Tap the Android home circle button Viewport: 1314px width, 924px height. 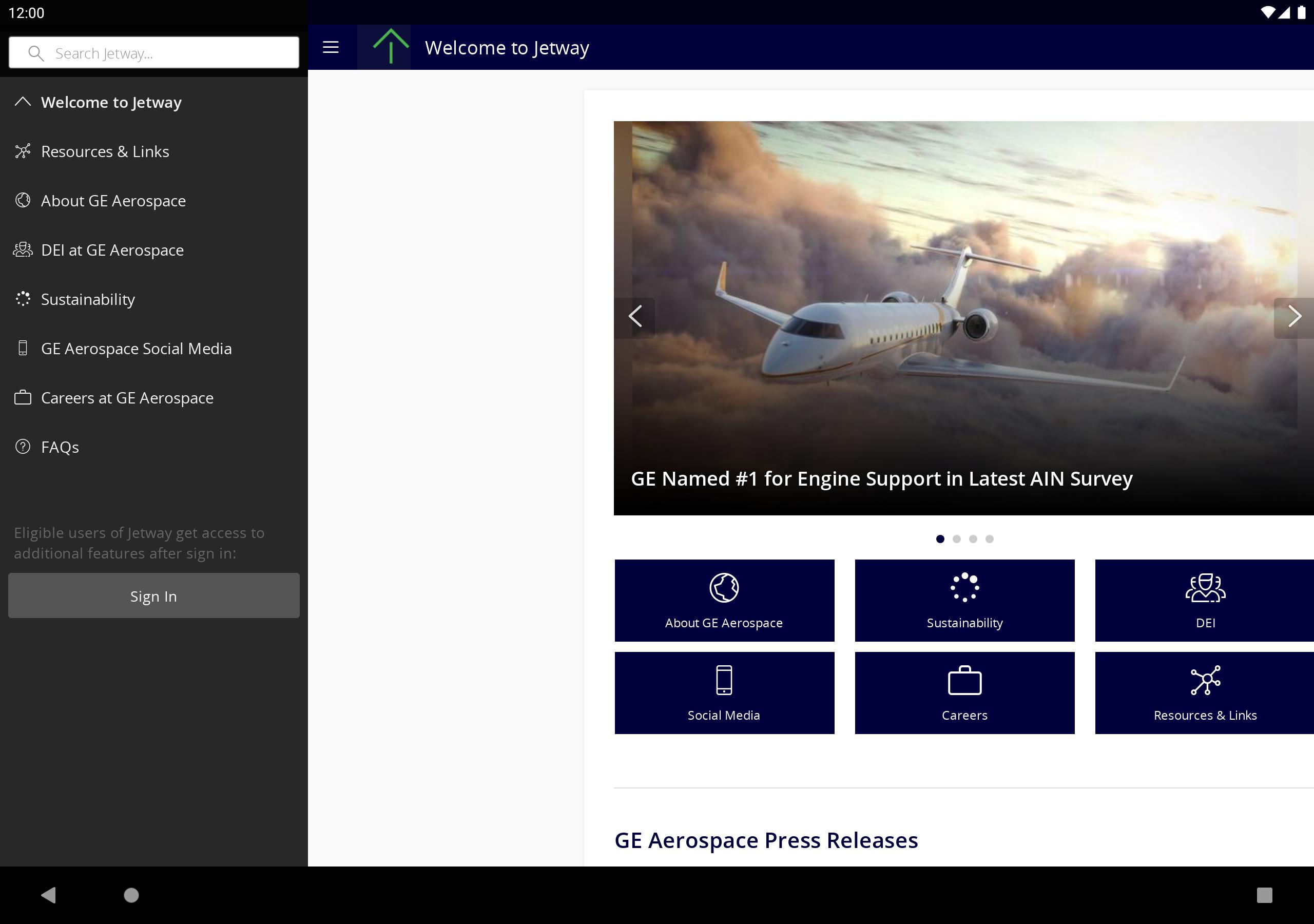131,895
